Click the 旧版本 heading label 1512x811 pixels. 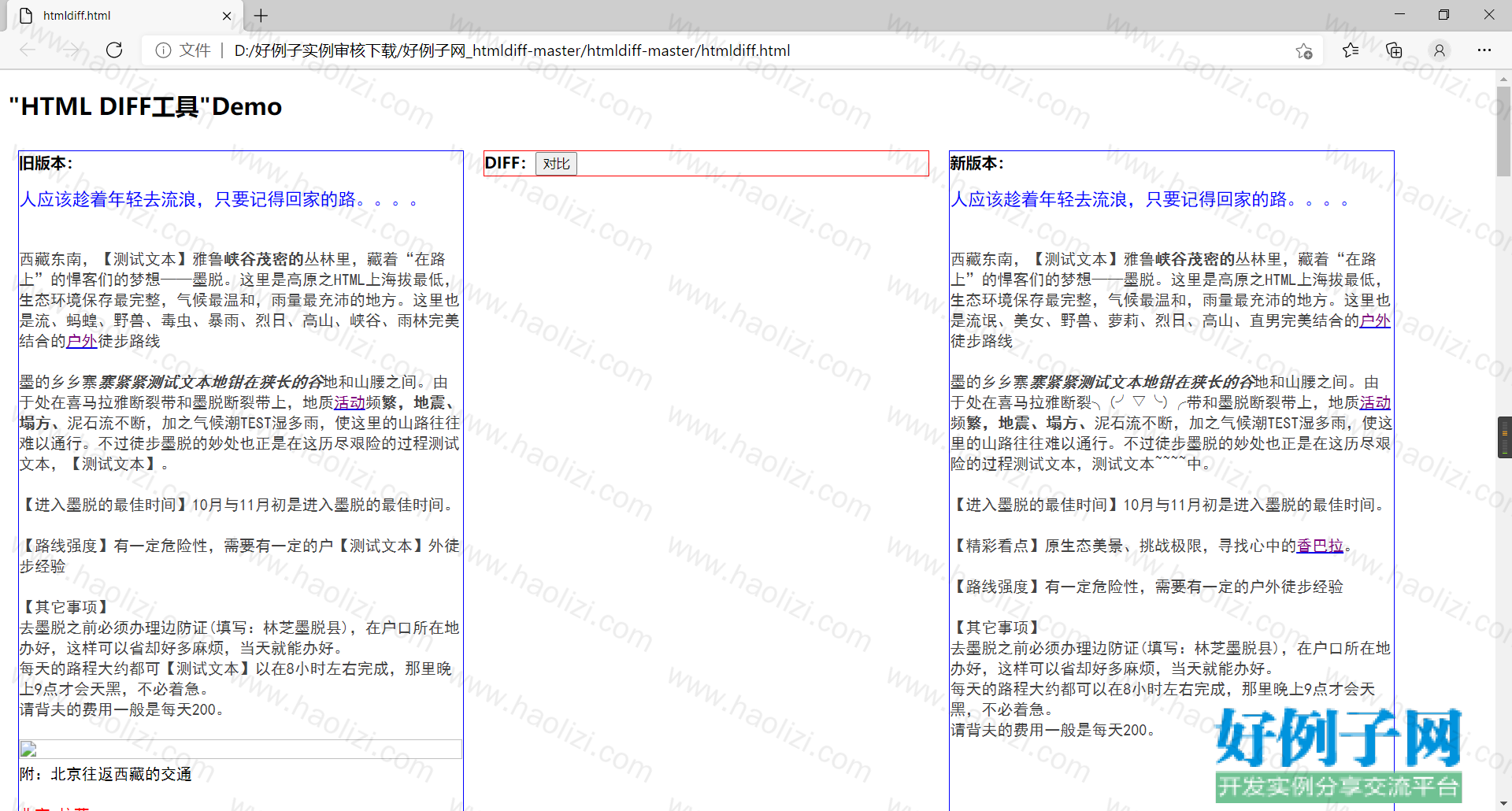[46, 163]
